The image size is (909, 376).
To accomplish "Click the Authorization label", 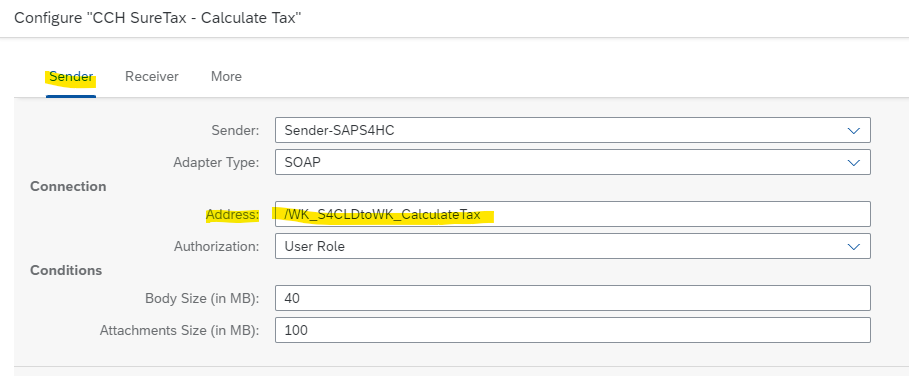I will (x=217, y=247).
